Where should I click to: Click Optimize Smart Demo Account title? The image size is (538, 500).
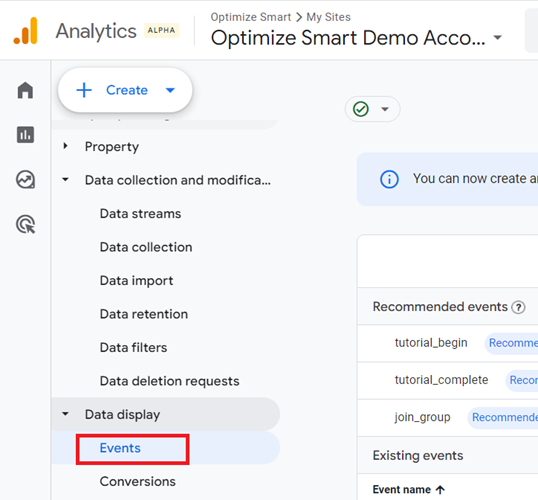348,38
